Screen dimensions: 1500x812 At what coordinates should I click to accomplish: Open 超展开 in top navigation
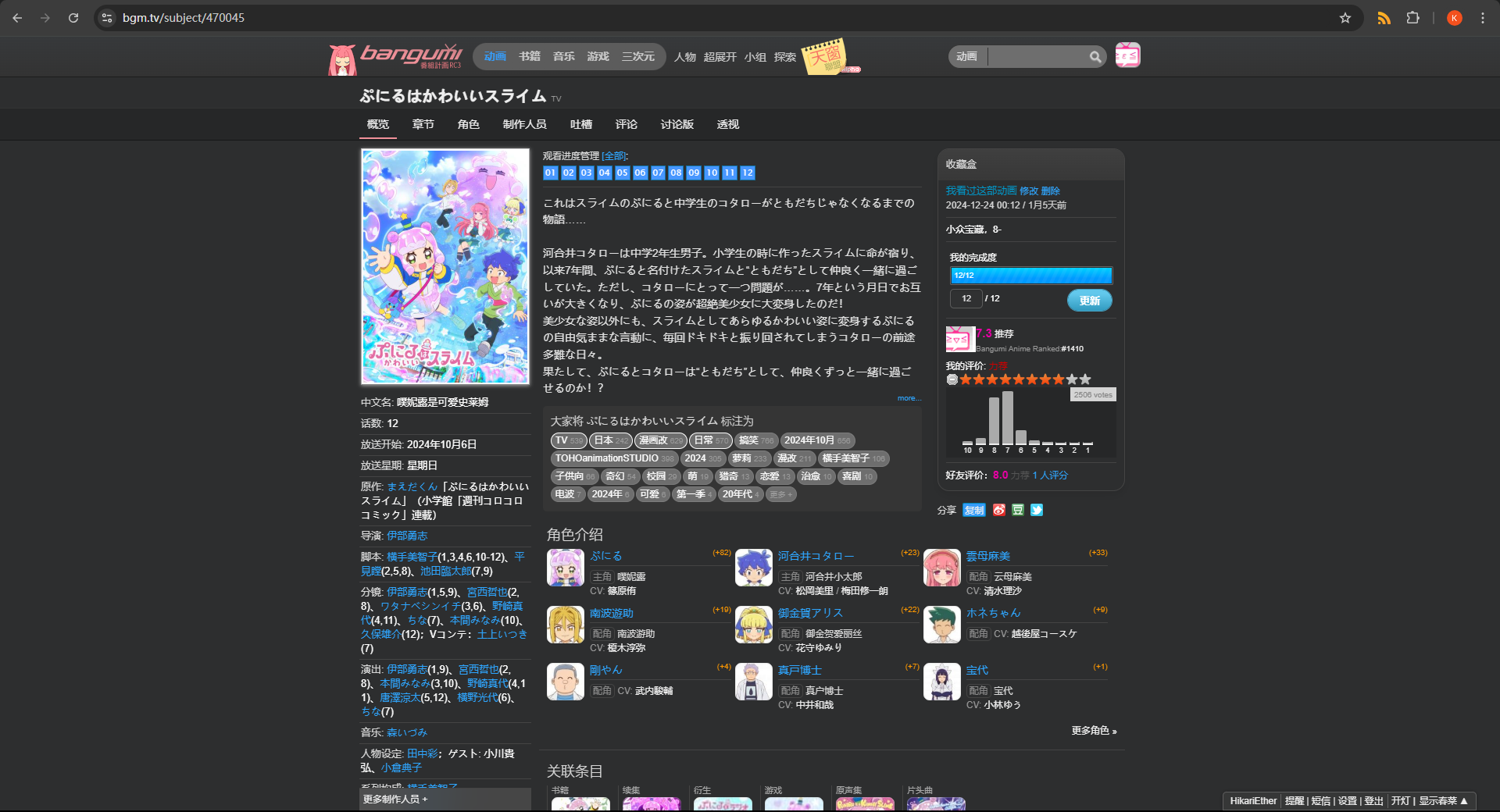(x=720, y=57)
